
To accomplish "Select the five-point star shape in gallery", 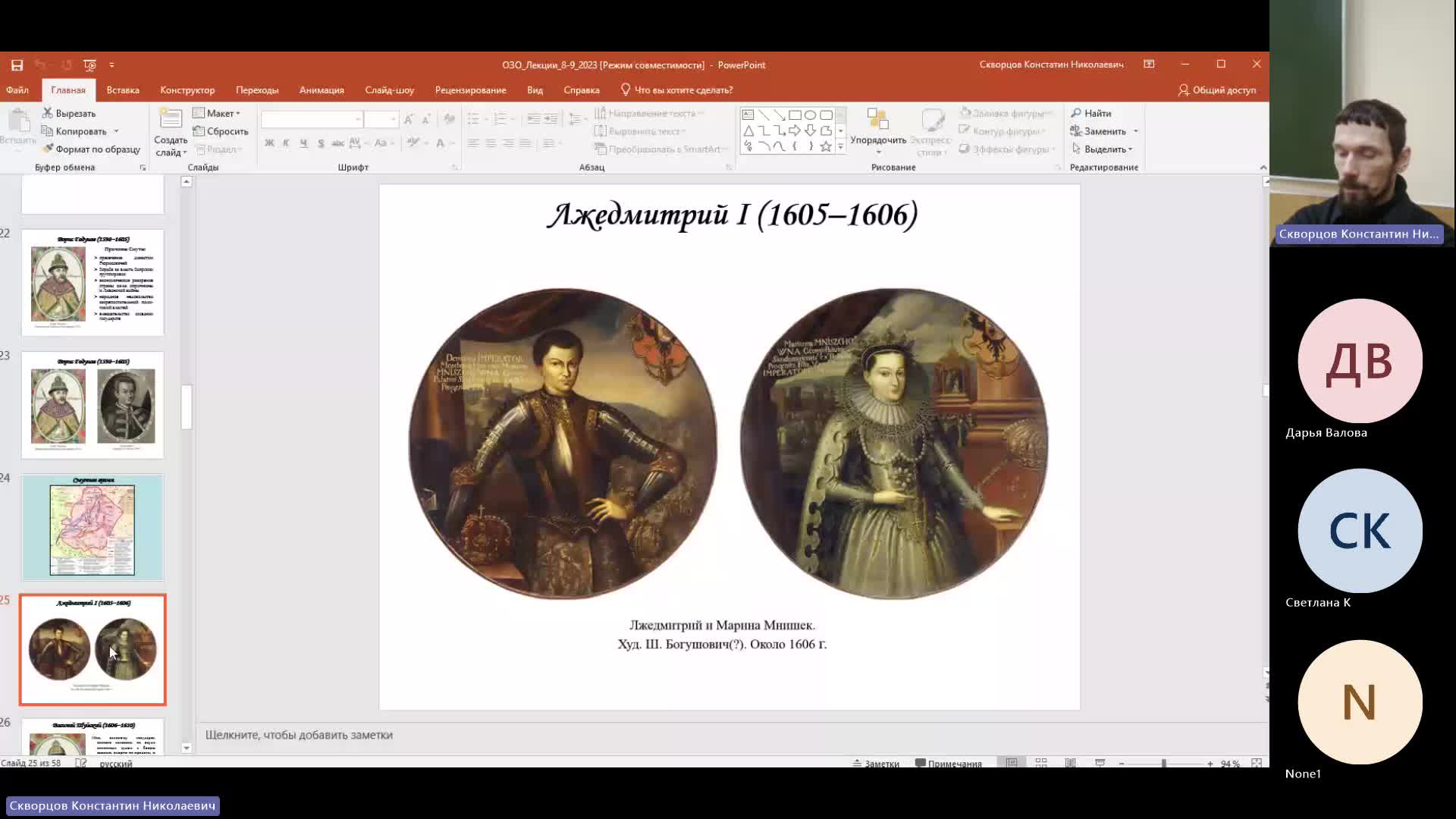I will (x=826, y=146).
